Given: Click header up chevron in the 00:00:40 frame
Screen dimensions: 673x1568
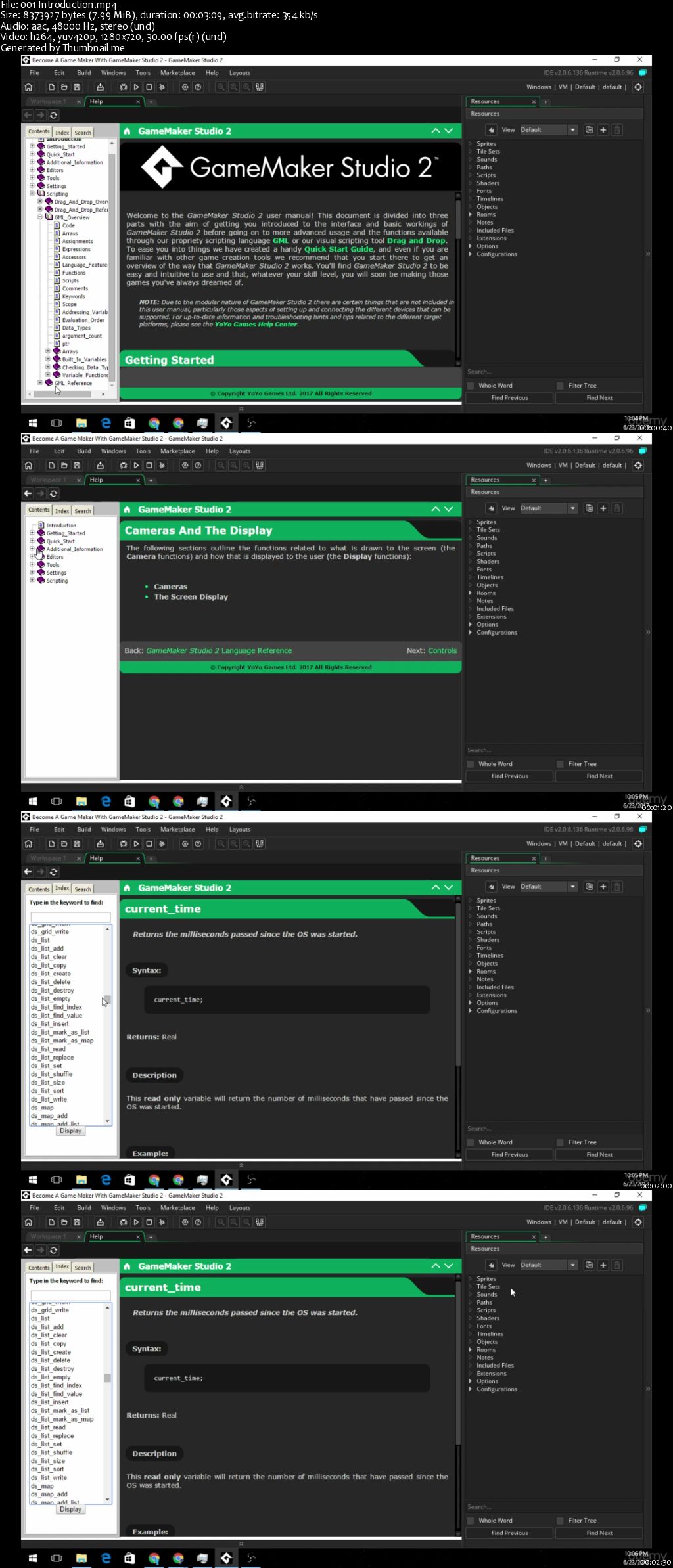Looking at the screenshot, I should pos(436,131).
